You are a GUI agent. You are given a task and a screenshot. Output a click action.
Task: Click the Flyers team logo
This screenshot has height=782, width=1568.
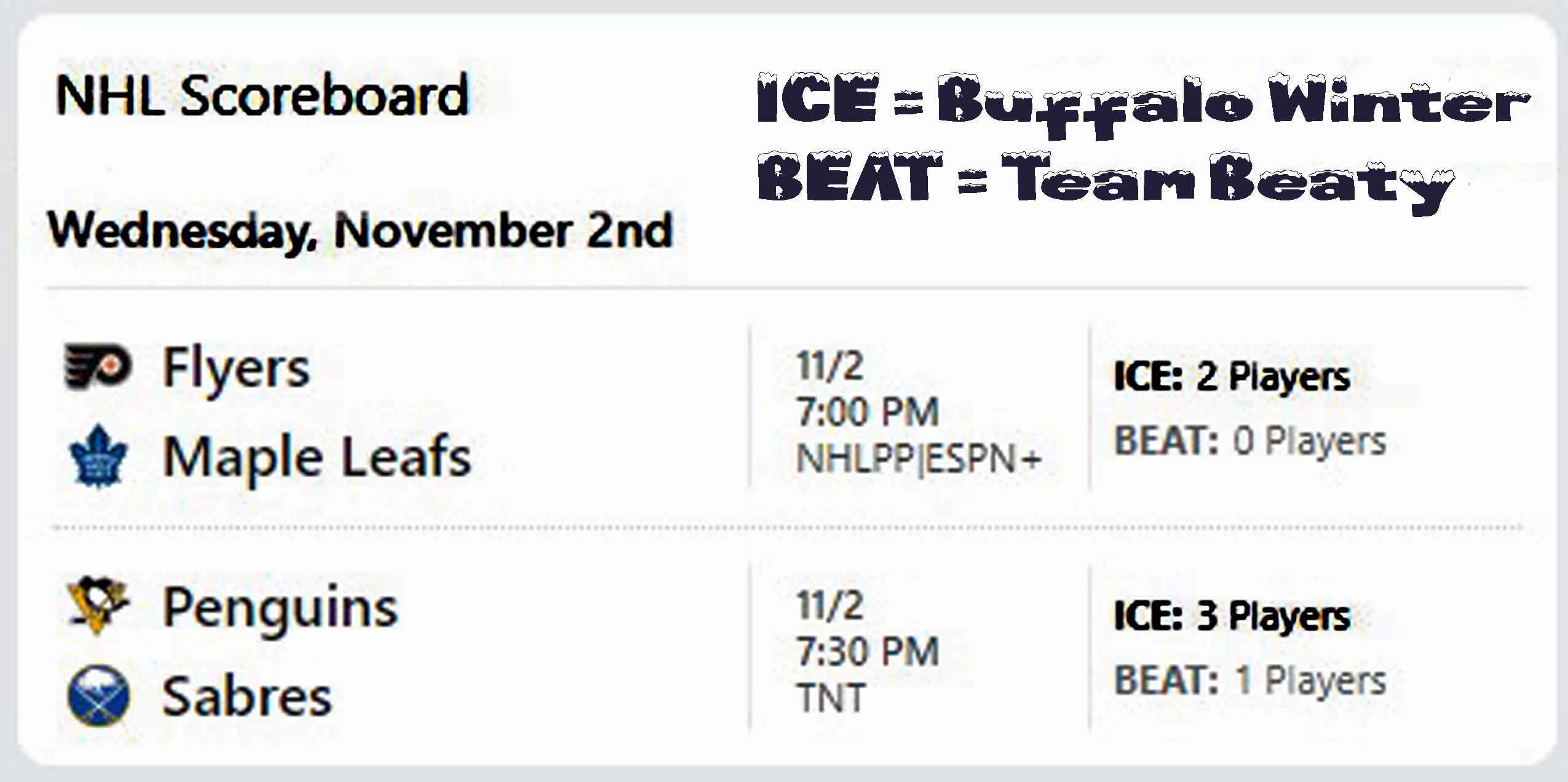coord(98,368)
